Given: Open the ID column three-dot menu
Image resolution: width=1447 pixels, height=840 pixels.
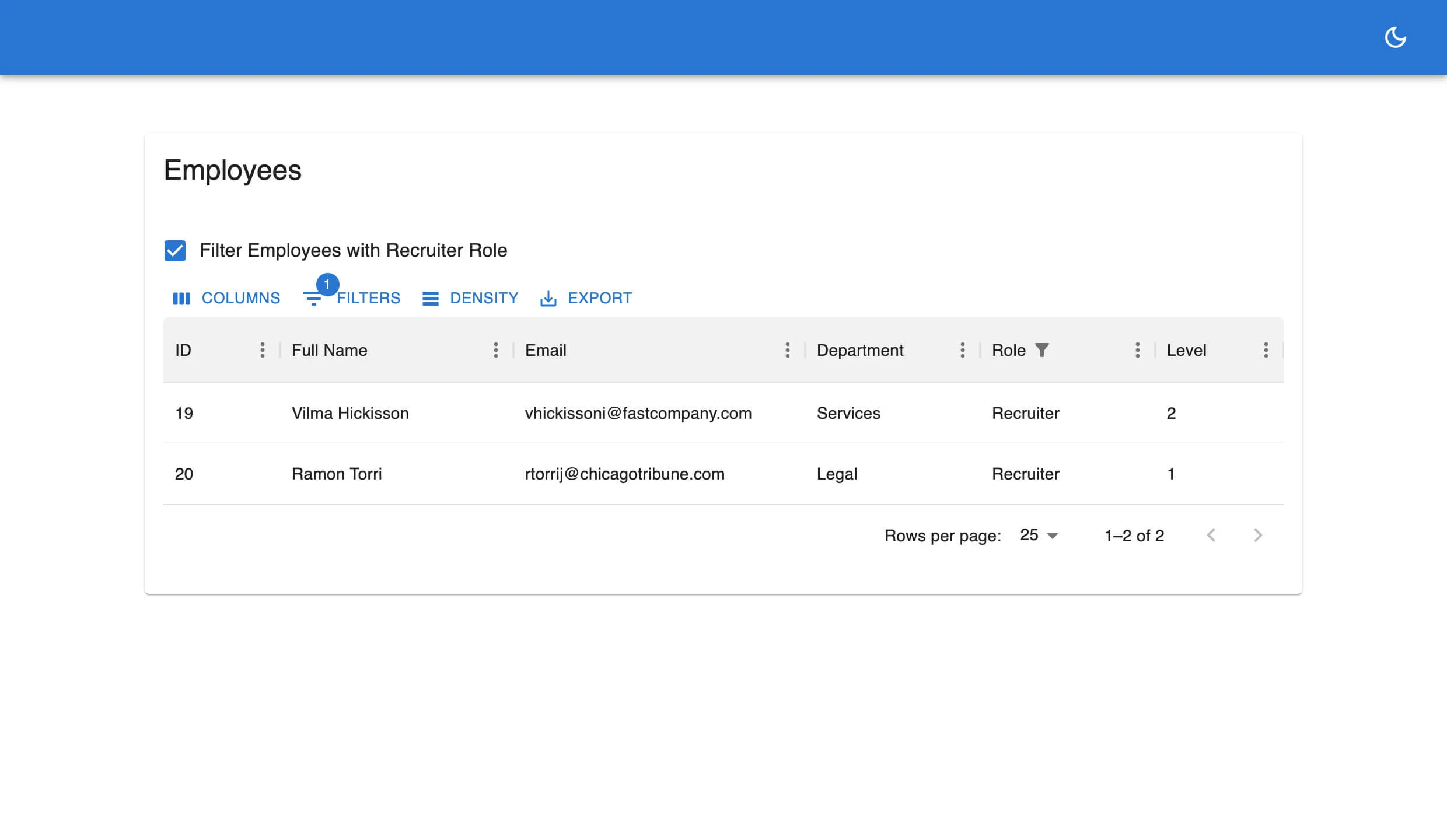Looking at the screenshot, I should 263,350.
